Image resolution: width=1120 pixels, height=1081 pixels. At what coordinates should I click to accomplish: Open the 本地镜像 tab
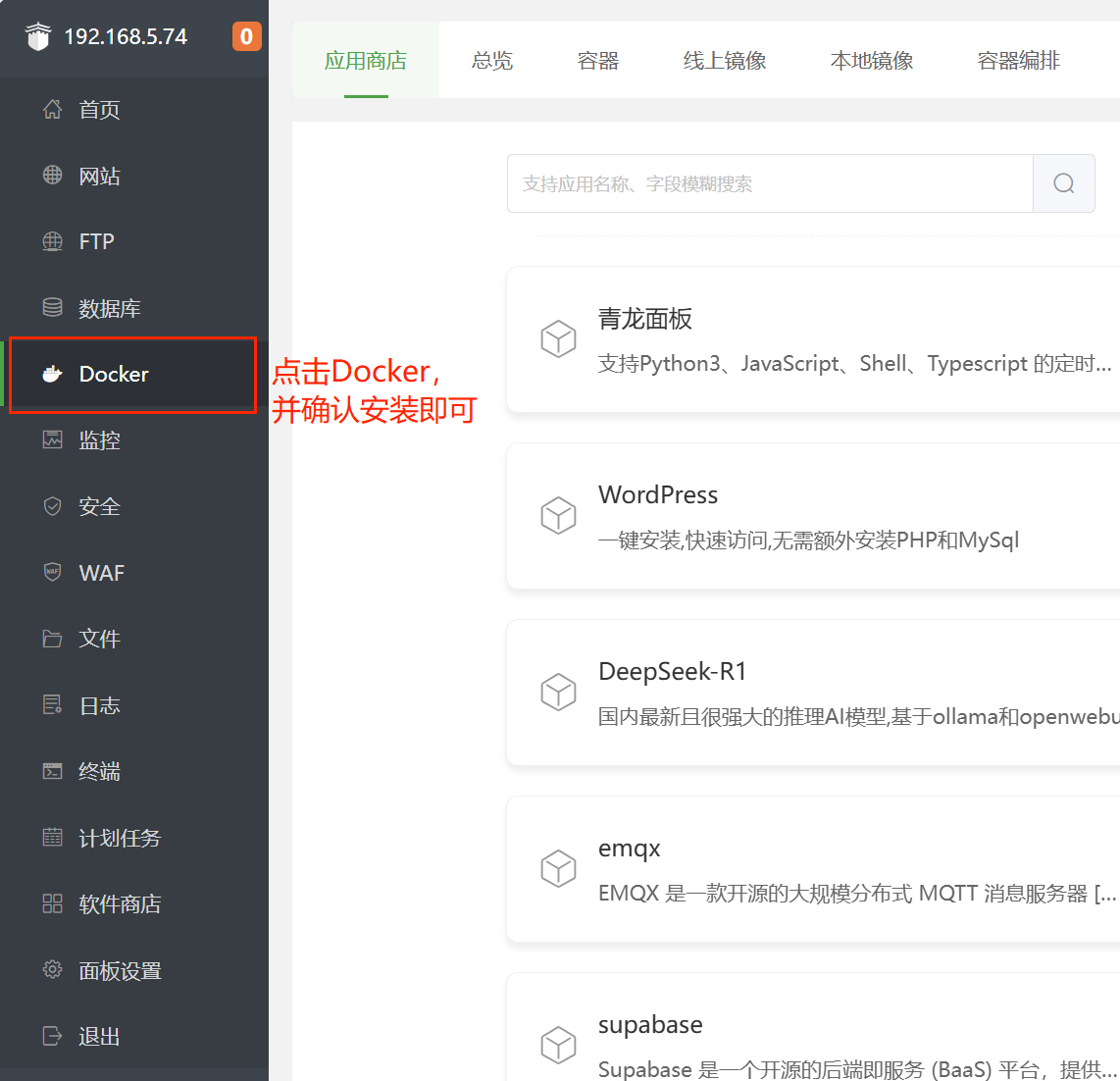(872, 60)
